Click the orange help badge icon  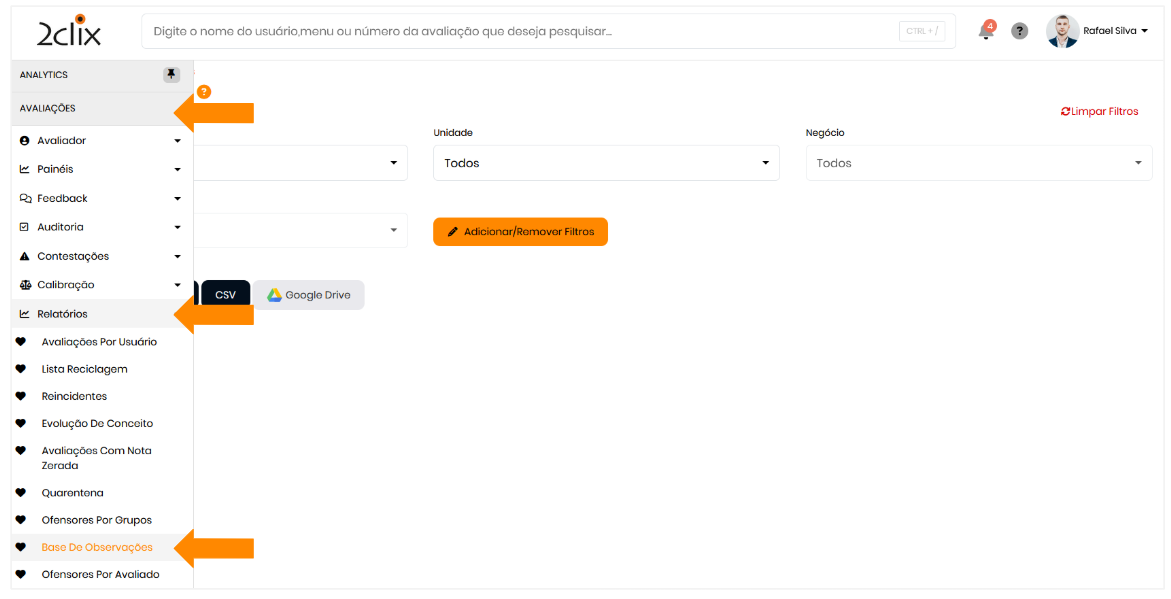pyautogui.click(x=204, y=92)
